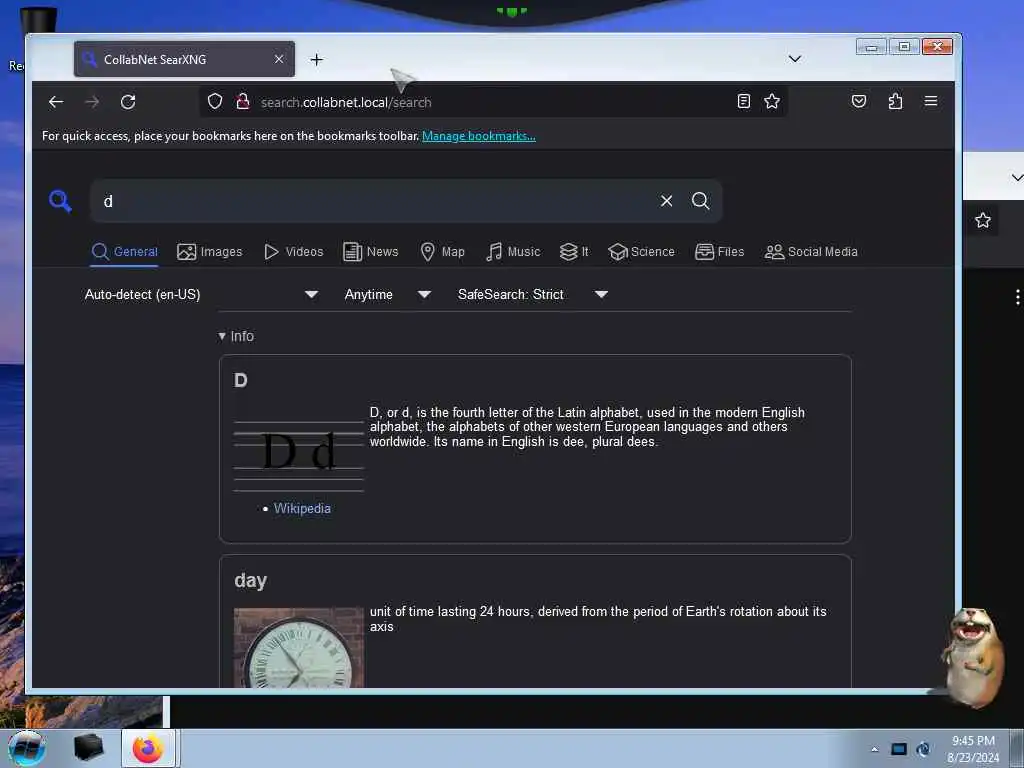
Task: Click the hamster desktop gadget
Action: 972,656
